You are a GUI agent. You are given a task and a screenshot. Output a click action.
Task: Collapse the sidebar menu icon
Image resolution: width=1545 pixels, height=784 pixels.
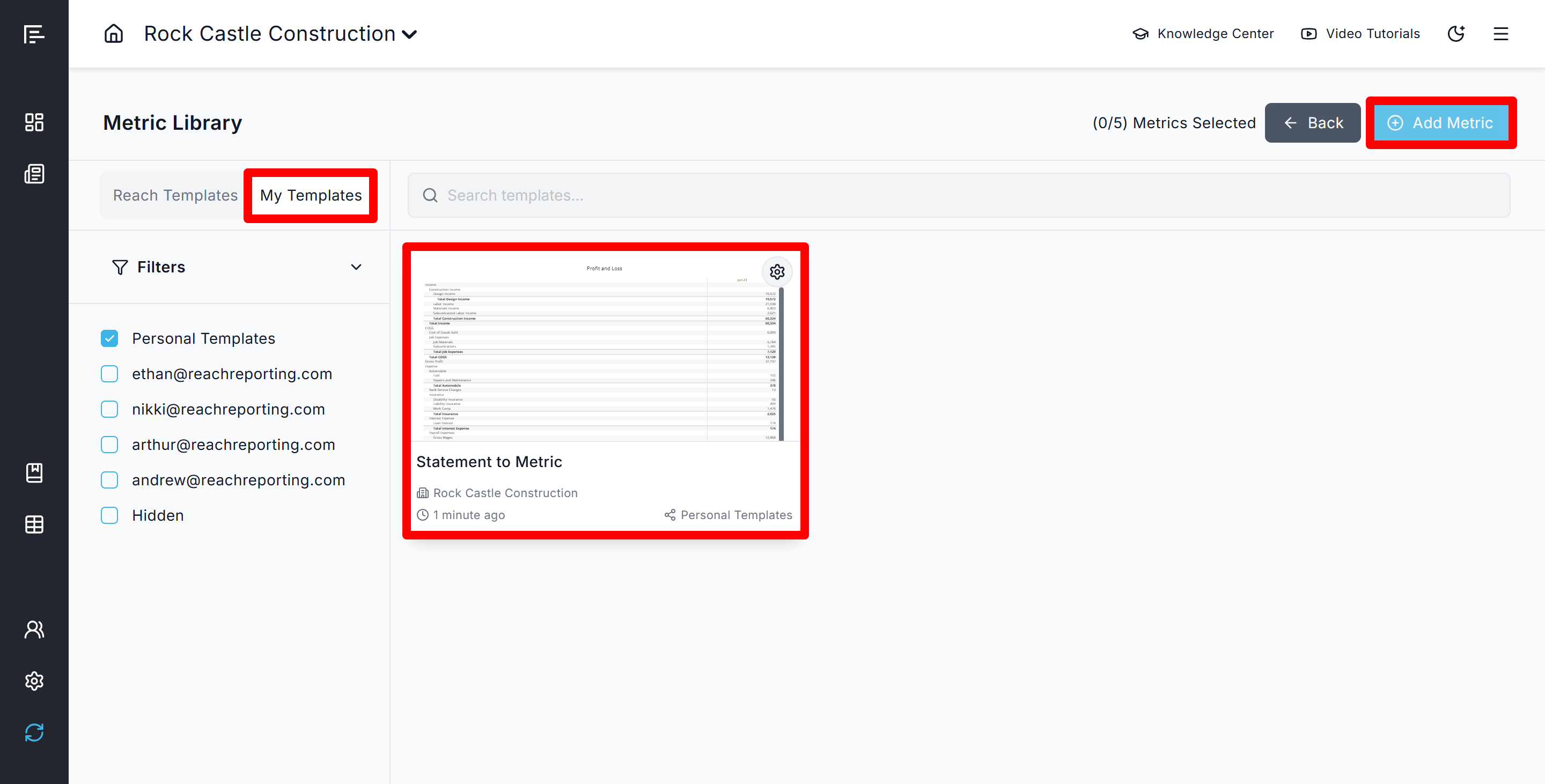[x=34, y=34]
